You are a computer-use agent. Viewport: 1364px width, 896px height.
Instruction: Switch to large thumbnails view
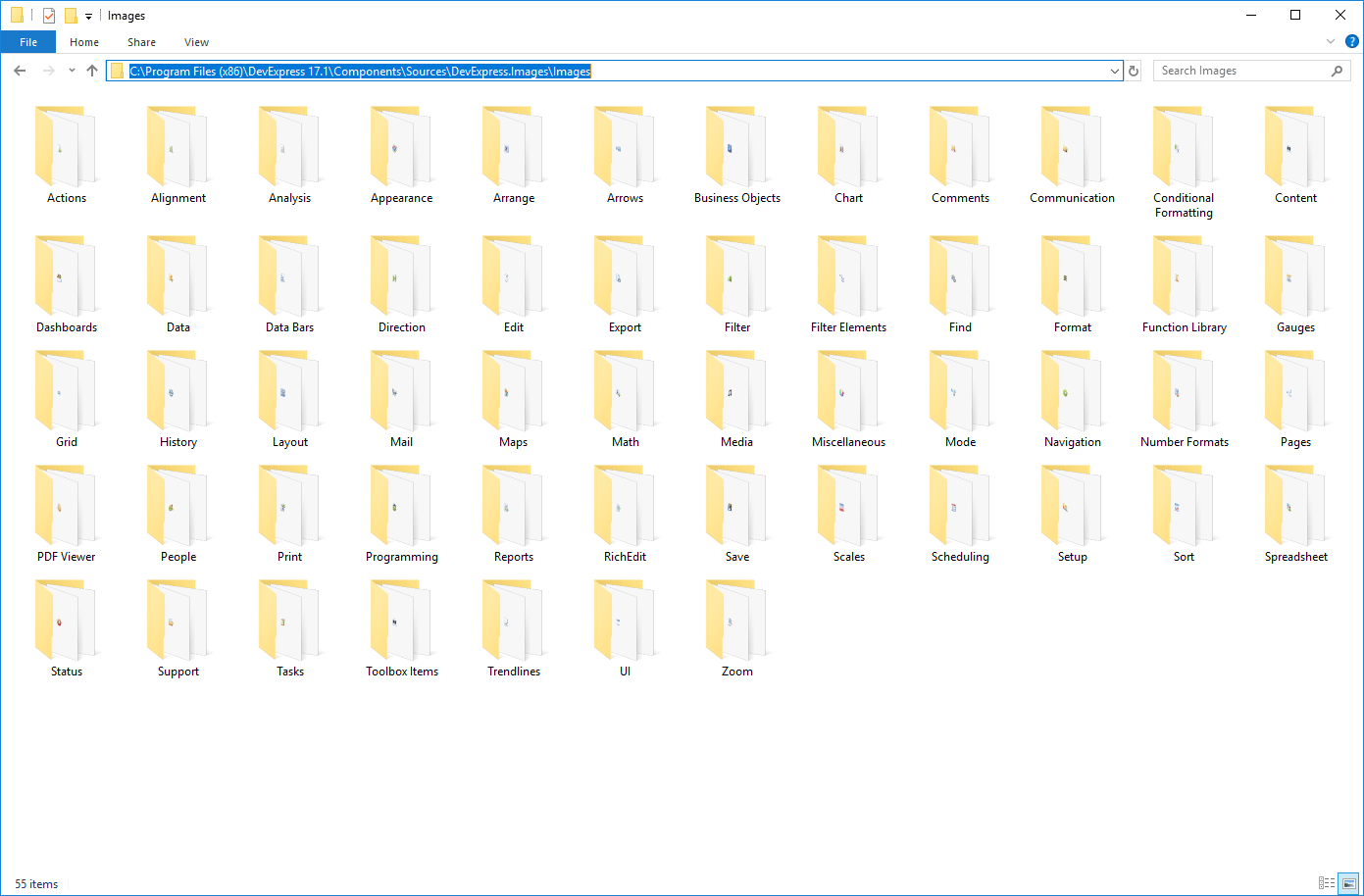click(x=1349, y=883)
